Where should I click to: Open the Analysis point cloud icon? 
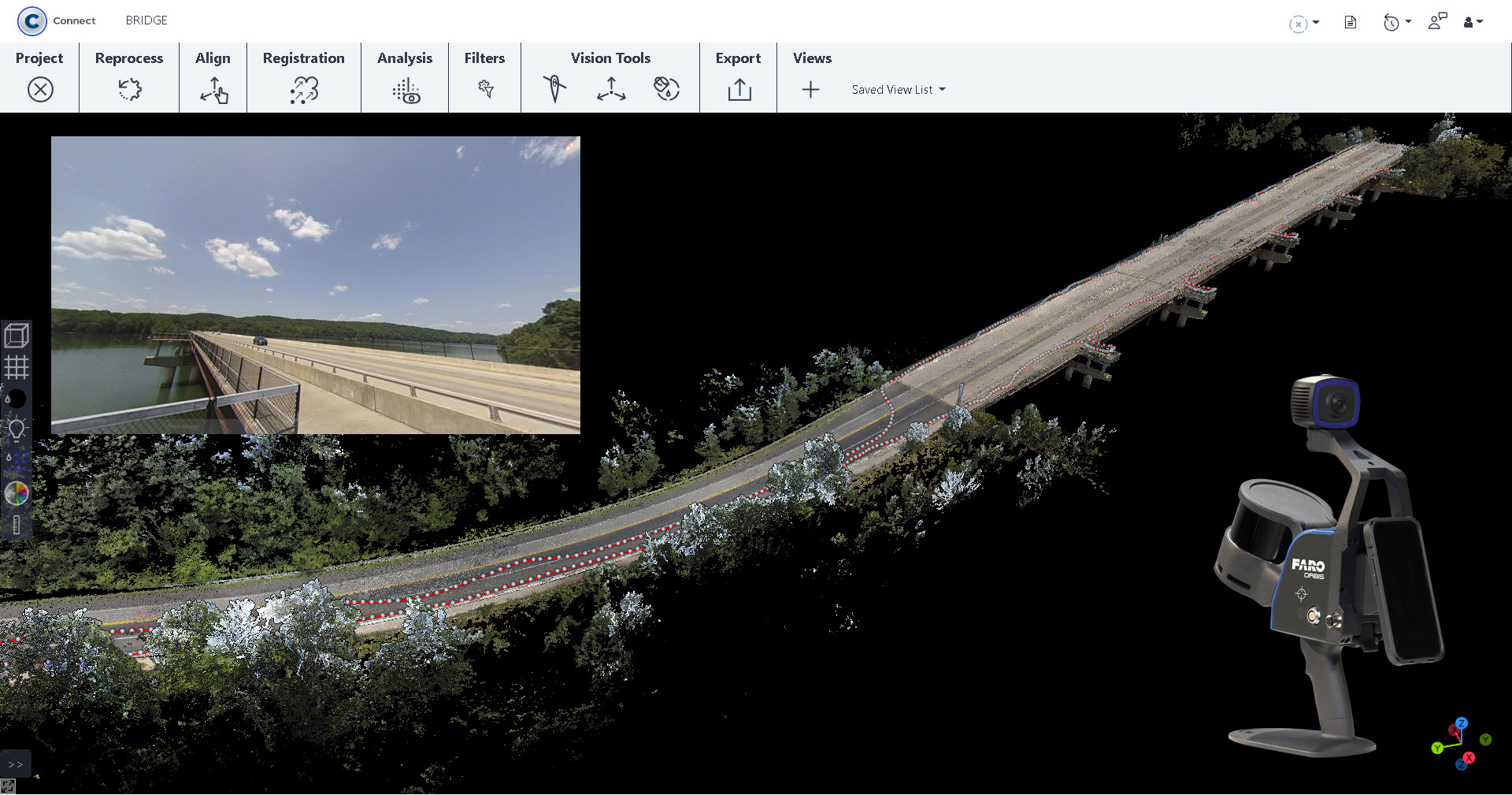406,91
